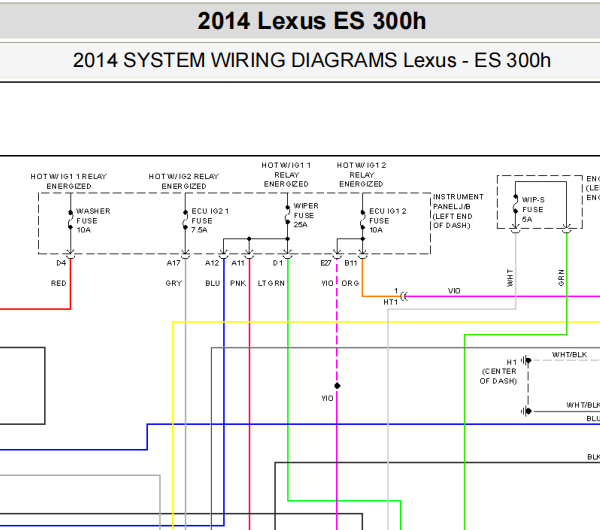Click the "WIPER FUSE 25A" label
Viewport: 600px width, 530px height.
coord(306,215)
